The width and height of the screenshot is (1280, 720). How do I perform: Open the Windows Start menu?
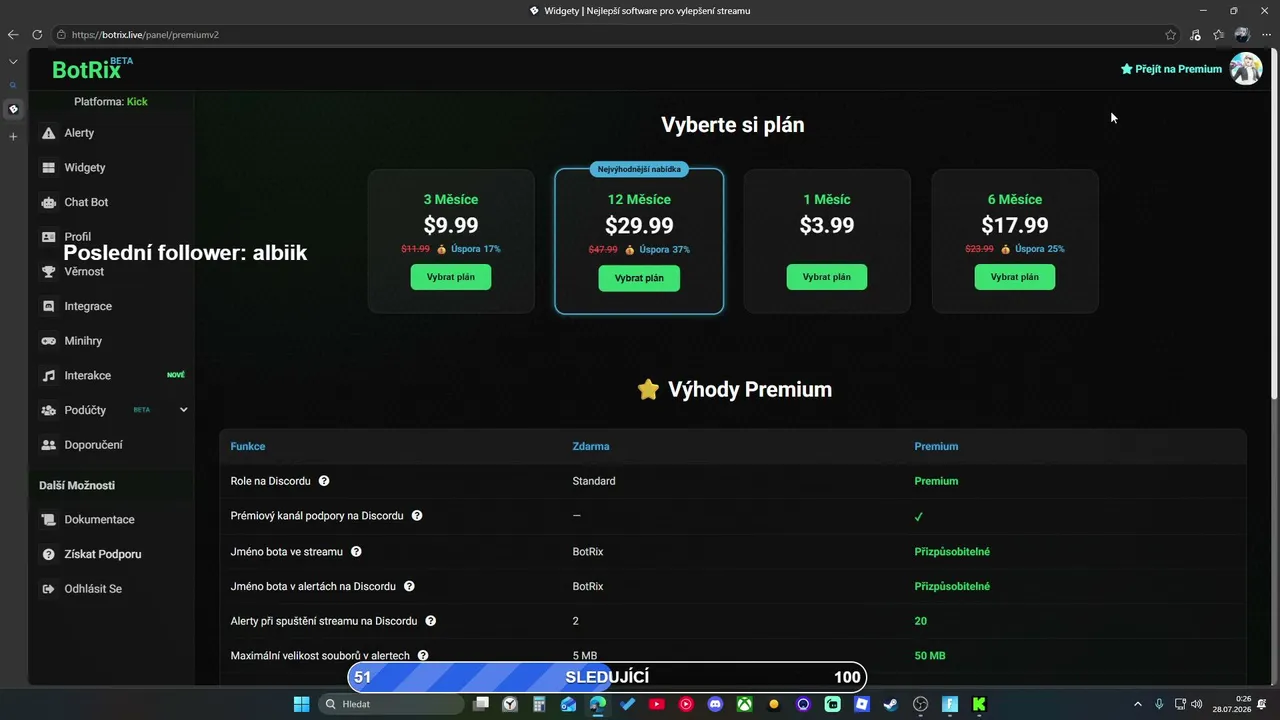[301, 704]
